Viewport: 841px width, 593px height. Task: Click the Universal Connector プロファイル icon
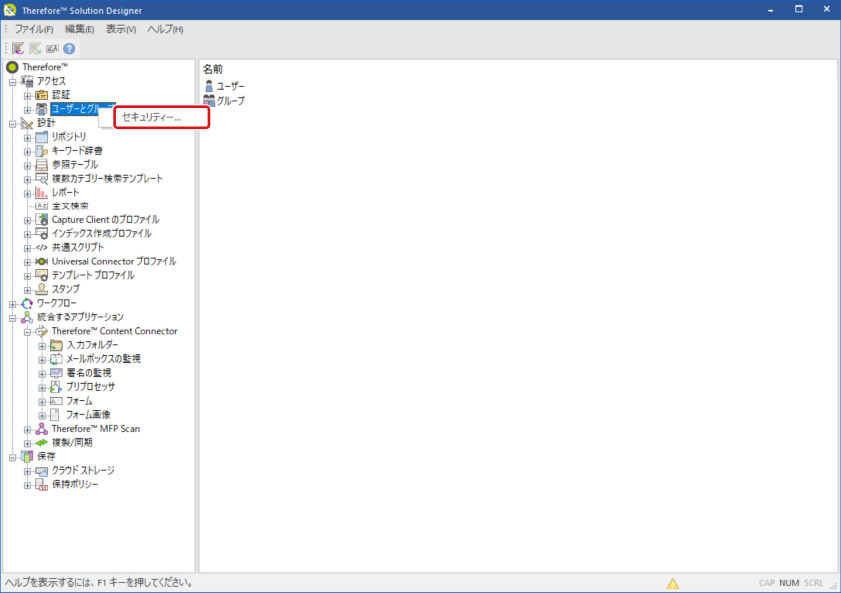(x=41, y=261)
